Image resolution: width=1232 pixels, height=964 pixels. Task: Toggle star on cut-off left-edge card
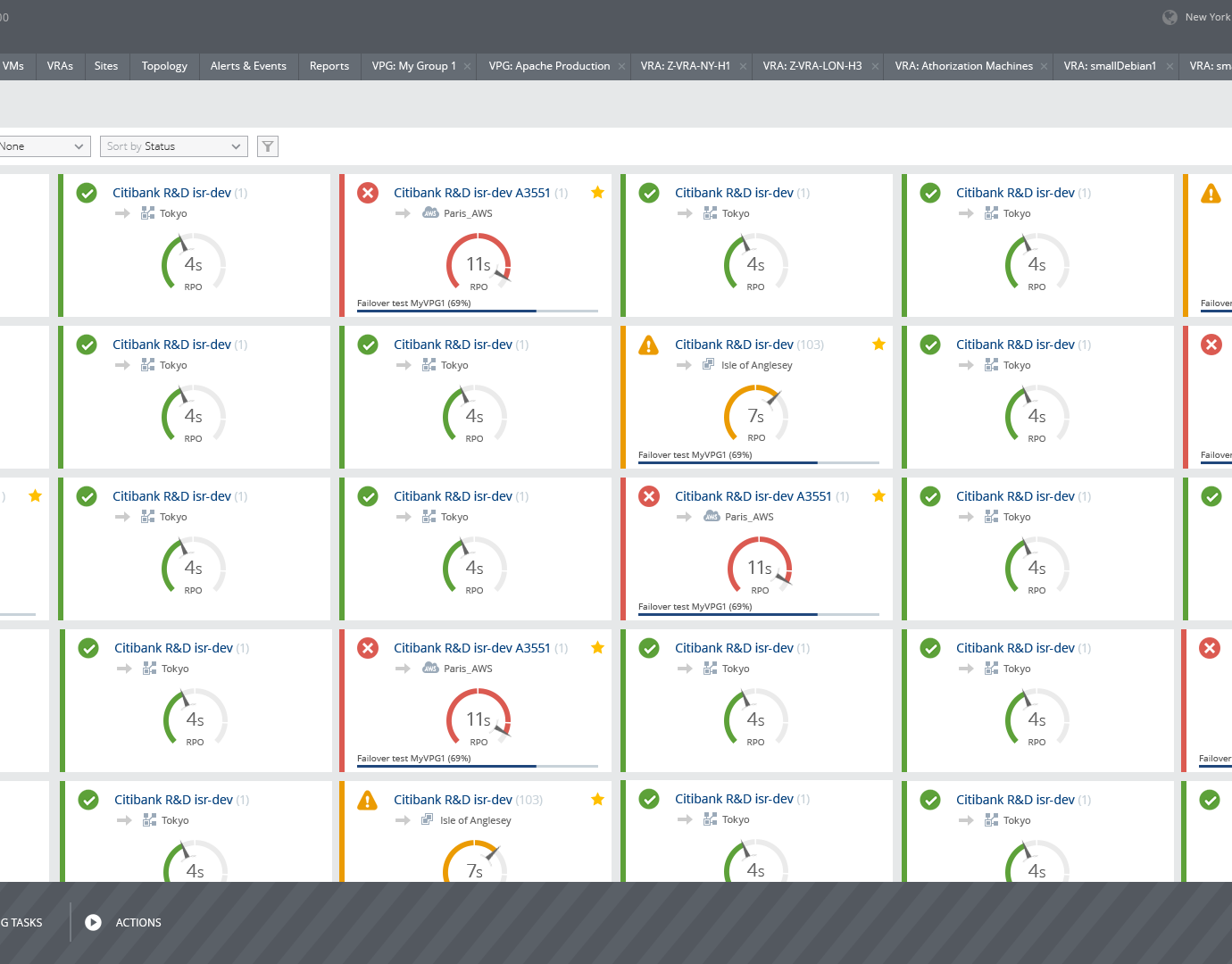36,495
